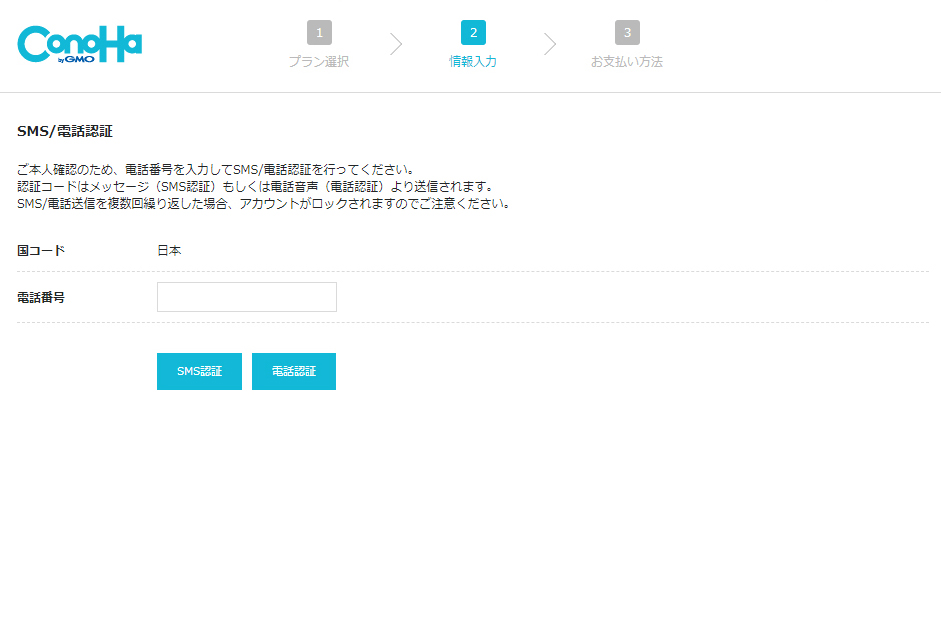Focus the 電話番号 phone number input field
Screen dimensions: 941x628
tap(247, 297)
